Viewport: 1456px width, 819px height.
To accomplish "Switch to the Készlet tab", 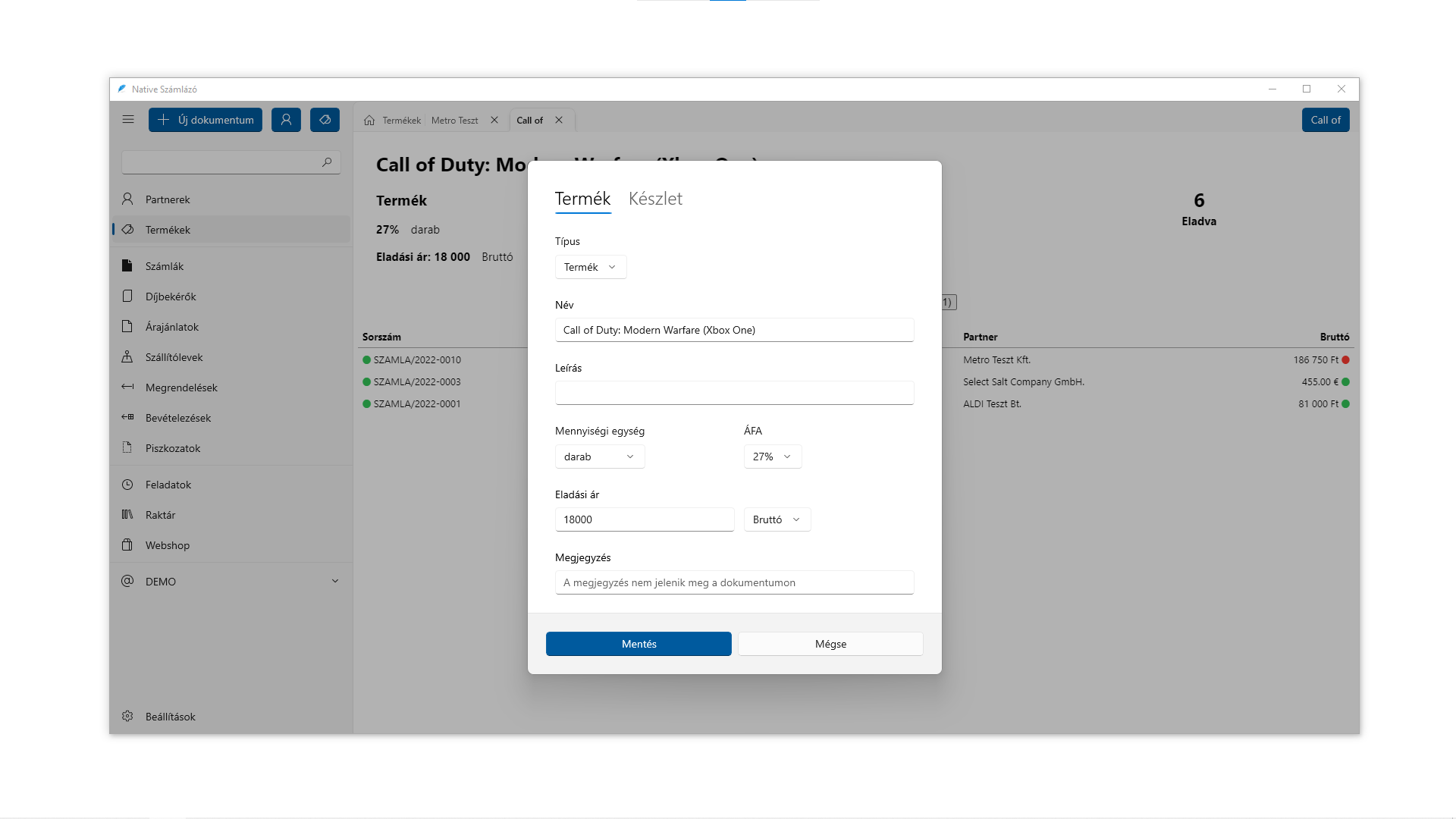I will tap(655, 199).
